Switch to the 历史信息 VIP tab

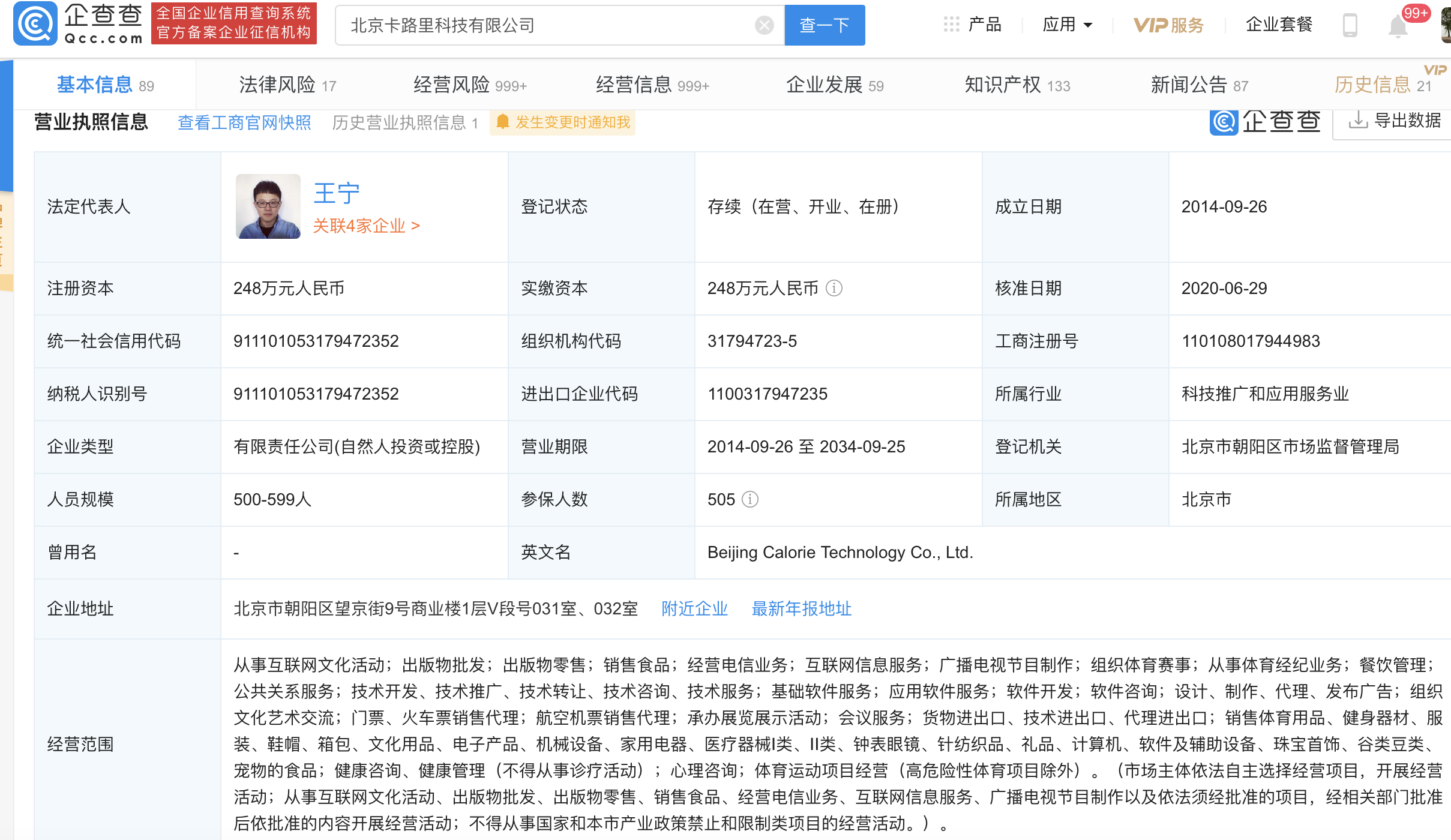[1383, 85]
